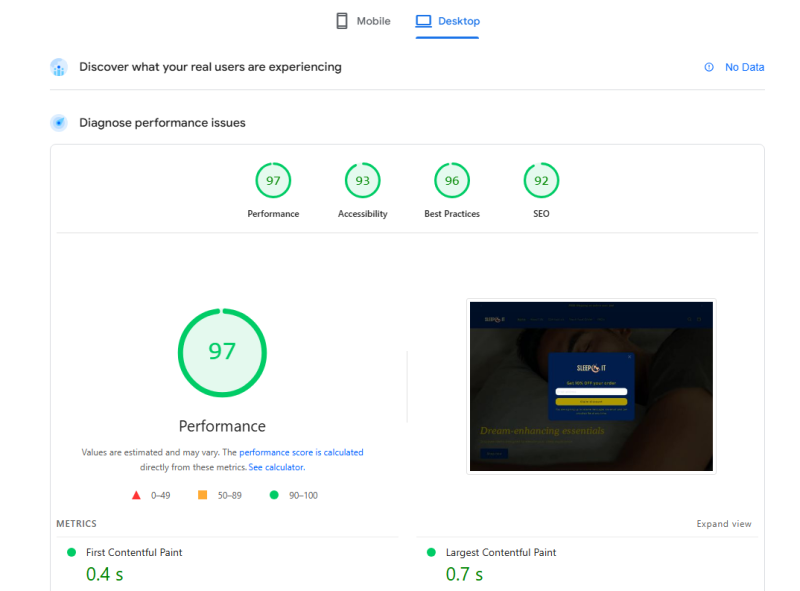This screenshot has width=800, height=591.
Task: Click the red triangle 0–49 legend icon
Action: point(136,495)
